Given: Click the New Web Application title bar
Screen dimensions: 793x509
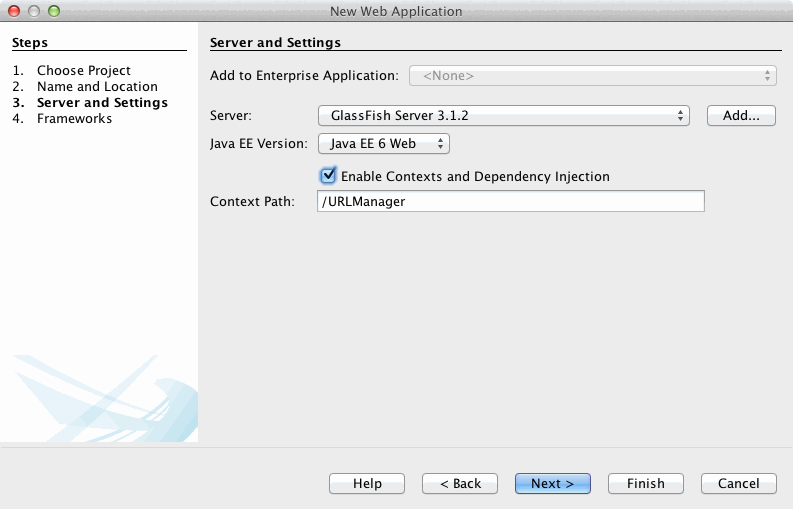Looking at the screenshot, I should (396, 11).
